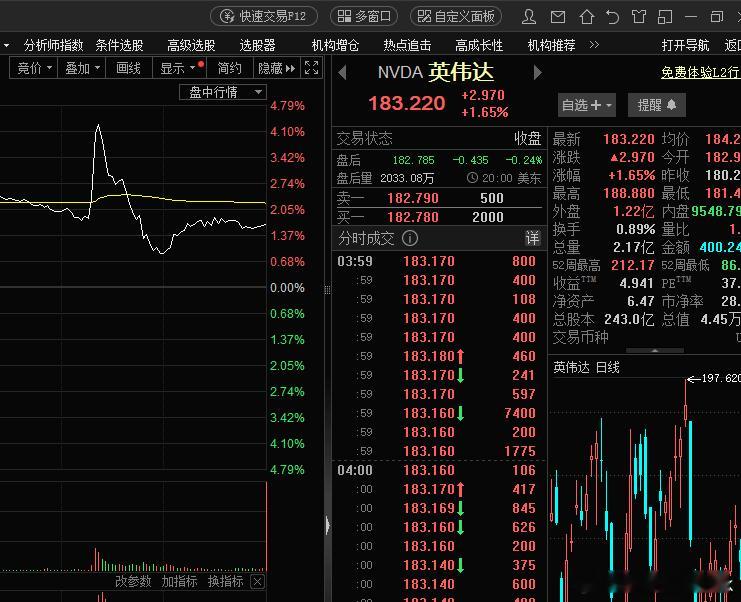Image resolution: width=741 pixels, height=602 pixels.
Task: Click the 总股本 value 243.0亿
Action: click(629, 319)
